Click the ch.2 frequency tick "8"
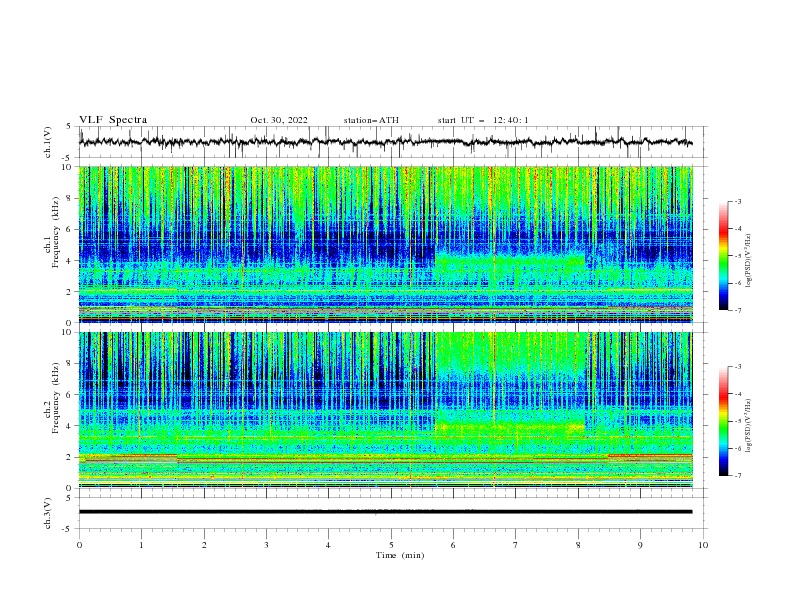The width and height of the screenshot is (792, 612). coord(71,364)
